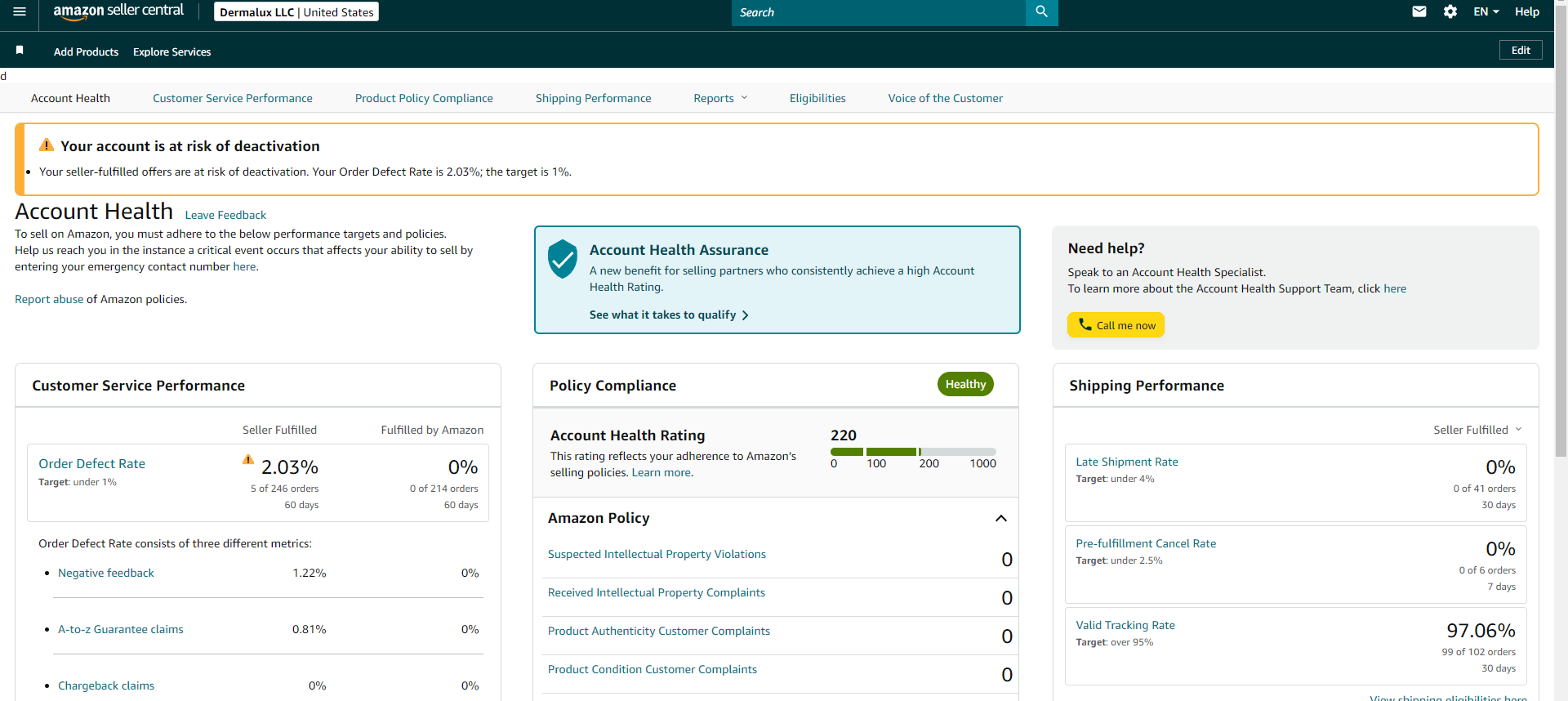This screenshot has width=1568, height=701.
Task: Click the Account Health Rating progress bar
Action: click(913, 452)
